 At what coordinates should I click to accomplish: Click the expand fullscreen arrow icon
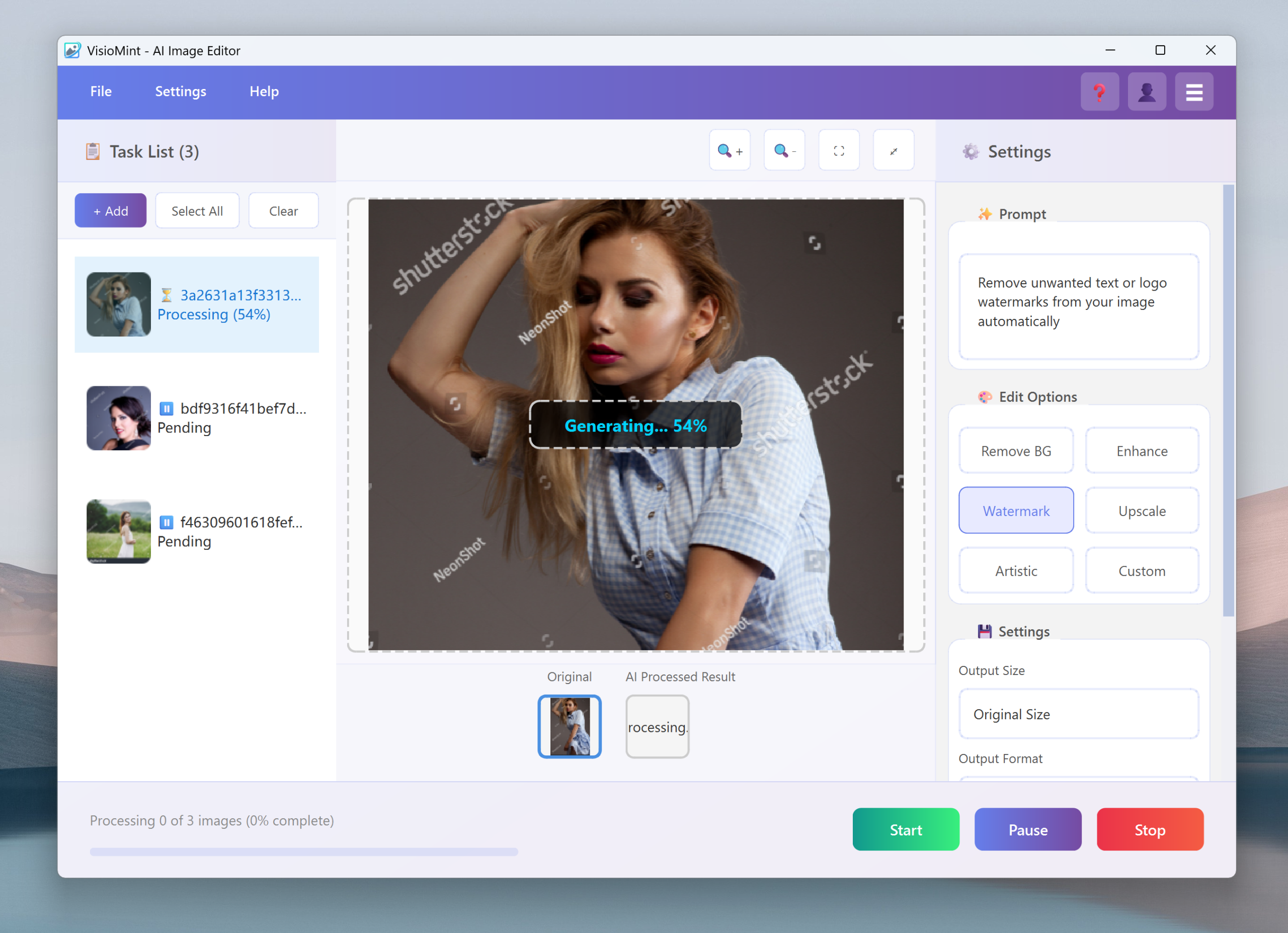tap(893, 150)
